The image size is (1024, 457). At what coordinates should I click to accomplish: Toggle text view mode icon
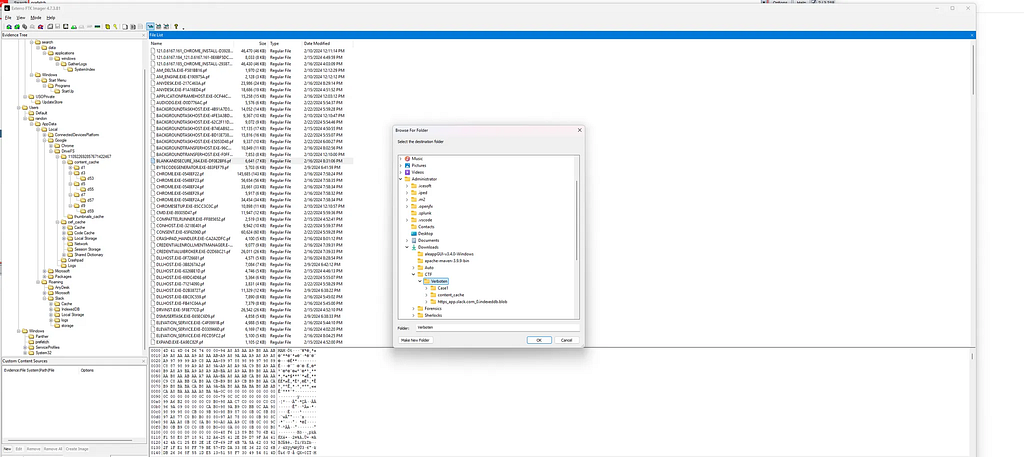coord(158,27)
